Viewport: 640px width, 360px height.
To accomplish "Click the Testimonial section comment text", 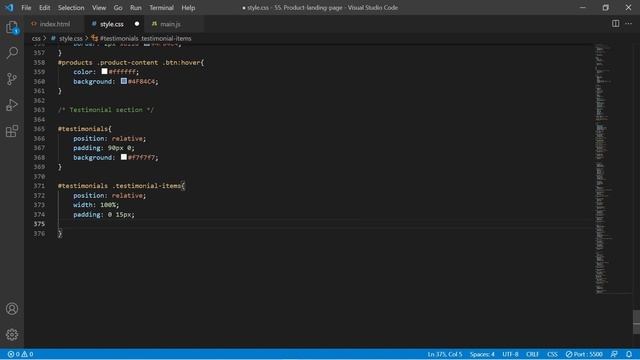I will click(x=106, y=110).
